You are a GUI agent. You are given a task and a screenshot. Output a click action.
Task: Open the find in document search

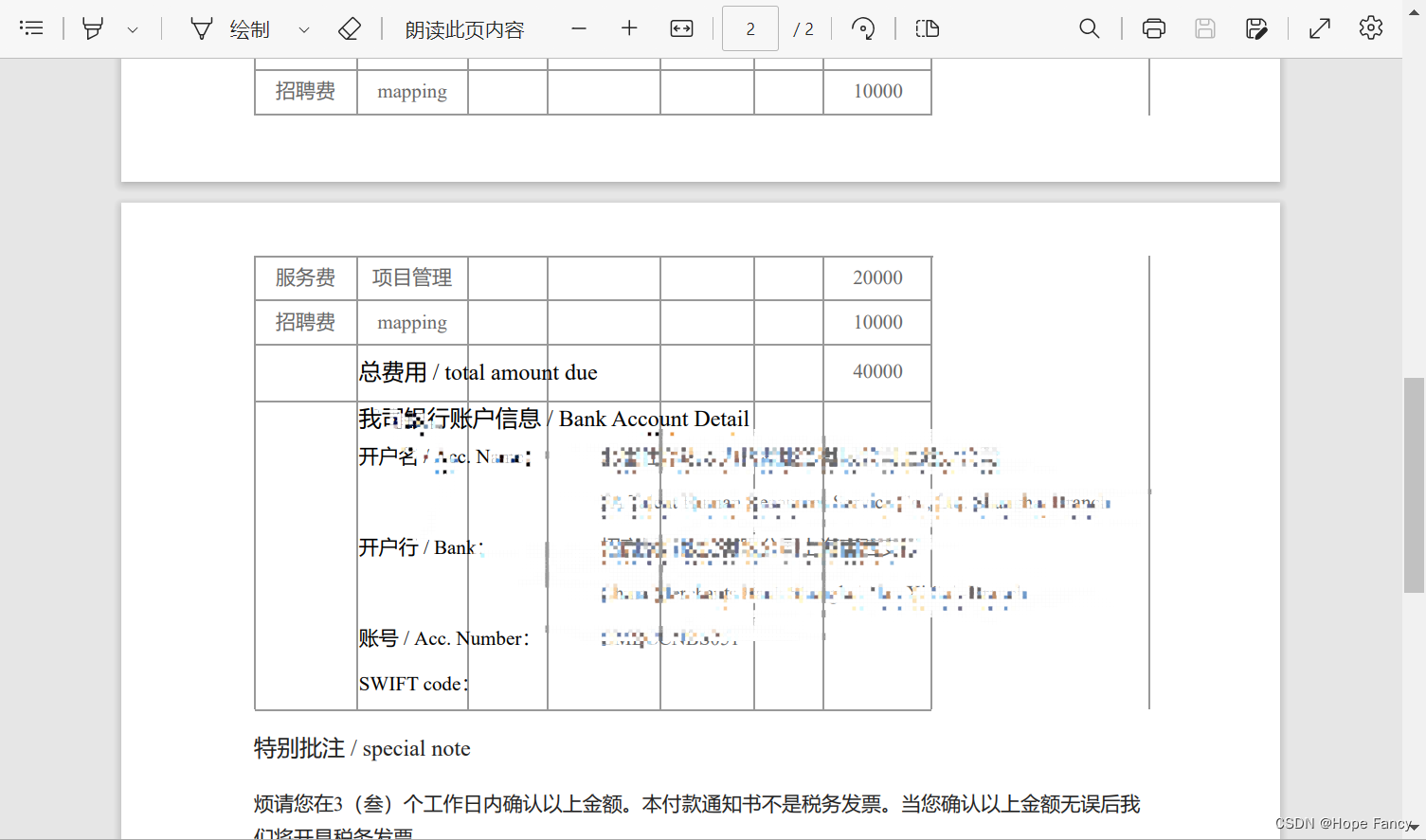[1090, 28]
